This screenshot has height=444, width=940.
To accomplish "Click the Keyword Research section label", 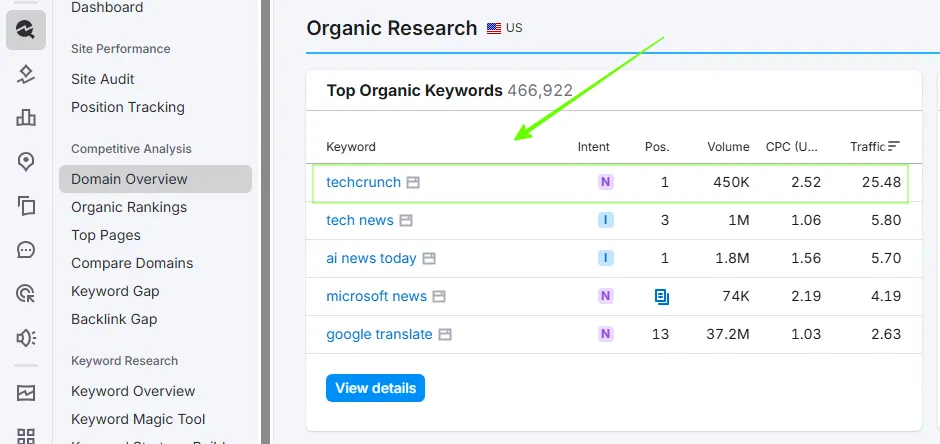I will [124, 361].
